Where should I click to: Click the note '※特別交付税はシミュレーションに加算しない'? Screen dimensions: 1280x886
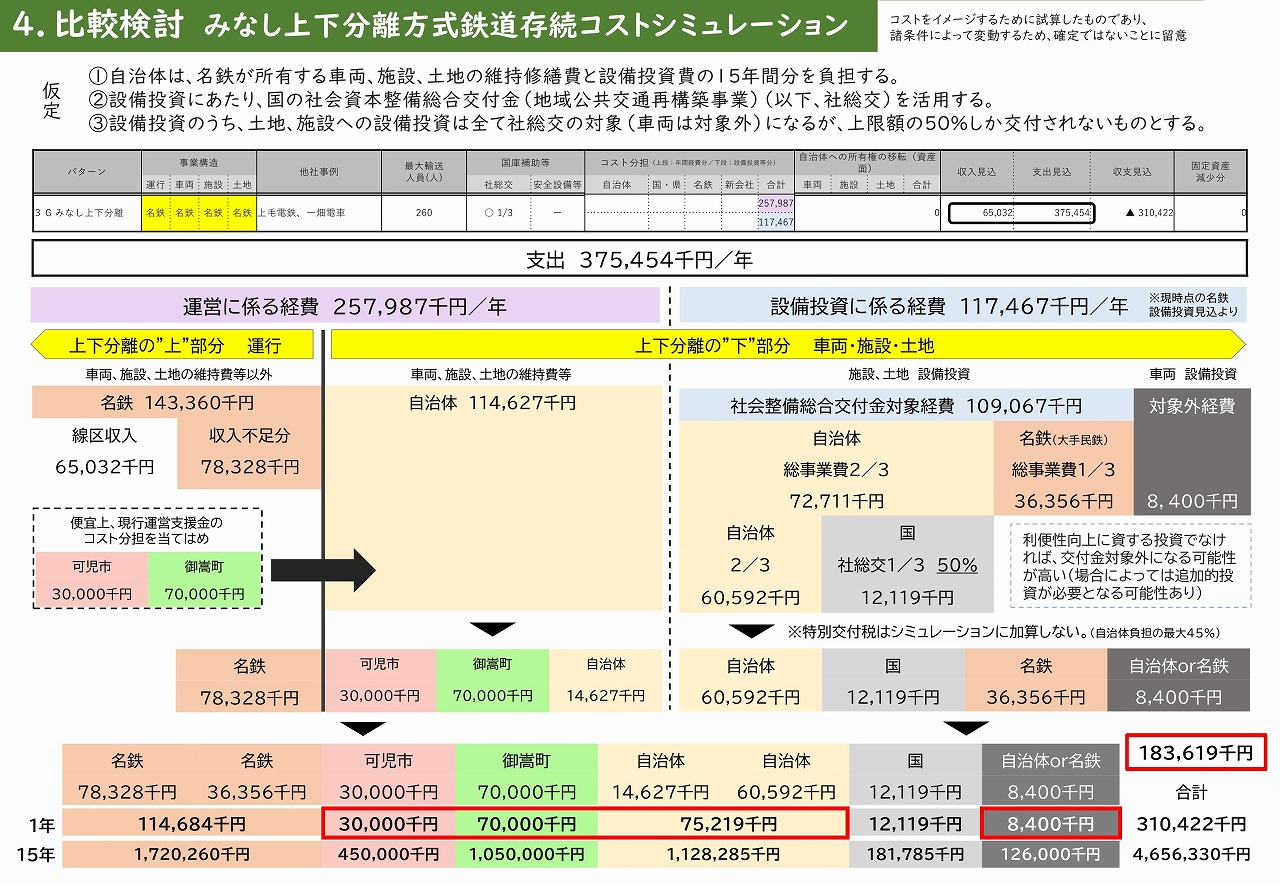[x=1003, y=632]
